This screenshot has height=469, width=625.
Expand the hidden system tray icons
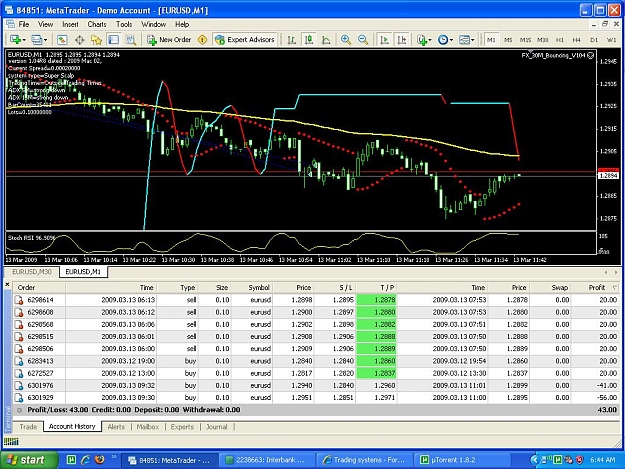[x=535, y=460]
